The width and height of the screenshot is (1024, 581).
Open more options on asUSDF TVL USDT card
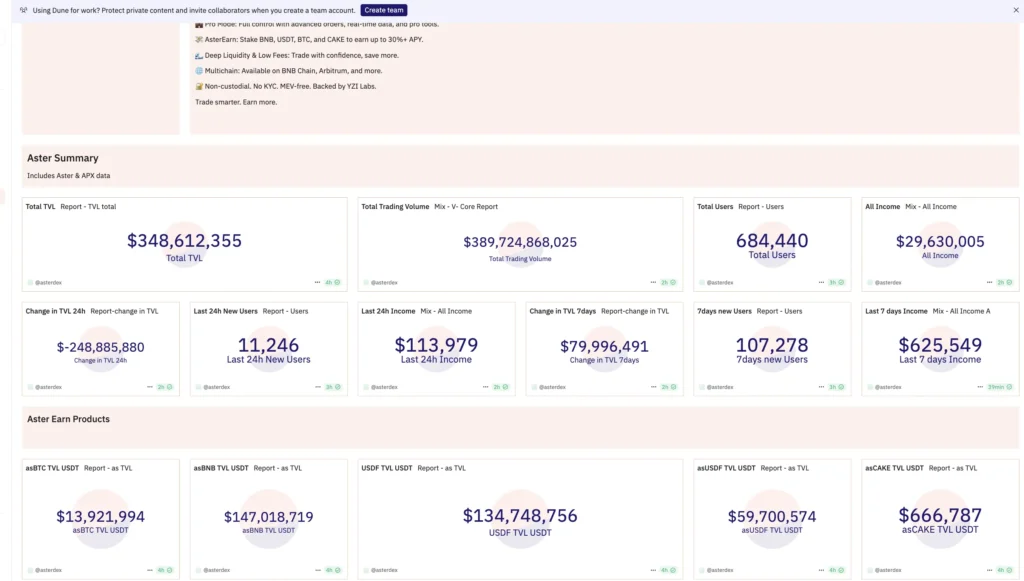pos(821,570)
